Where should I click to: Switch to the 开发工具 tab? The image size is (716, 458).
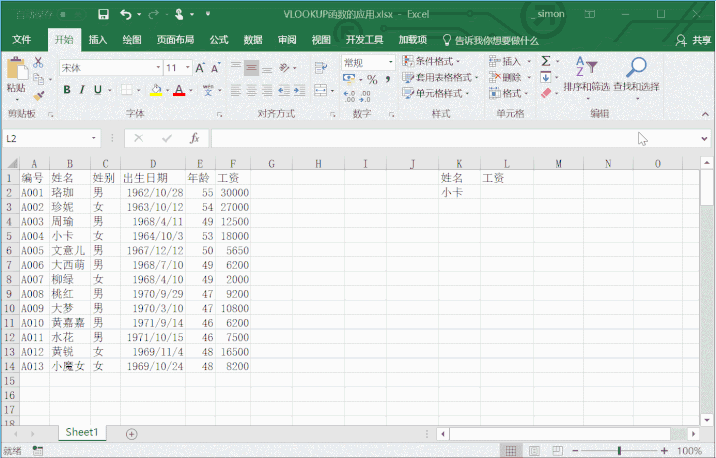(x=364, y=40)
